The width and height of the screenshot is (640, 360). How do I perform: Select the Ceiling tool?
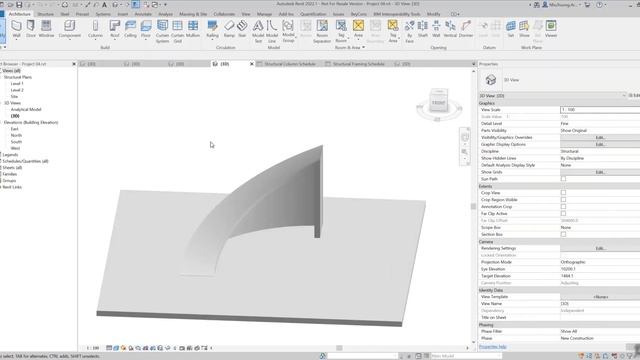[130, 29]
